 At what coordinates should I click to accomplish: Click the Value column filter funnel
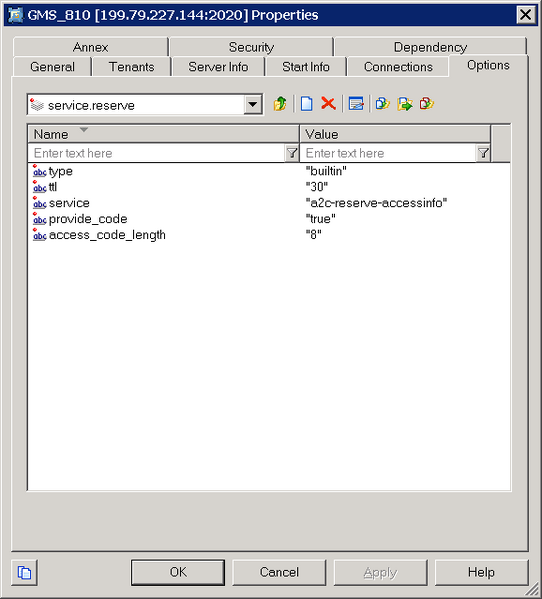click(x=483, y=153)
